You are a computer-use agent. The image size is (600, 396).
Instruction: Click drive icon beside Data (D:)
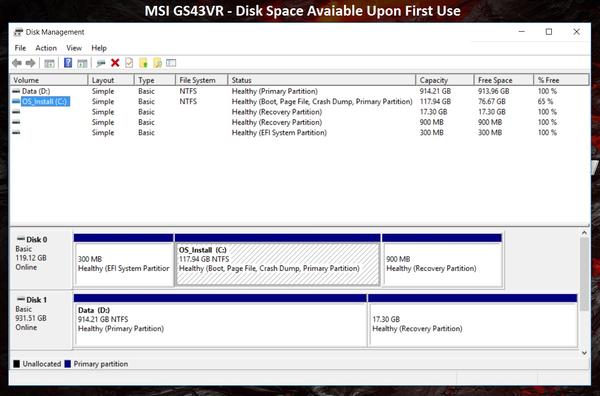16,91
